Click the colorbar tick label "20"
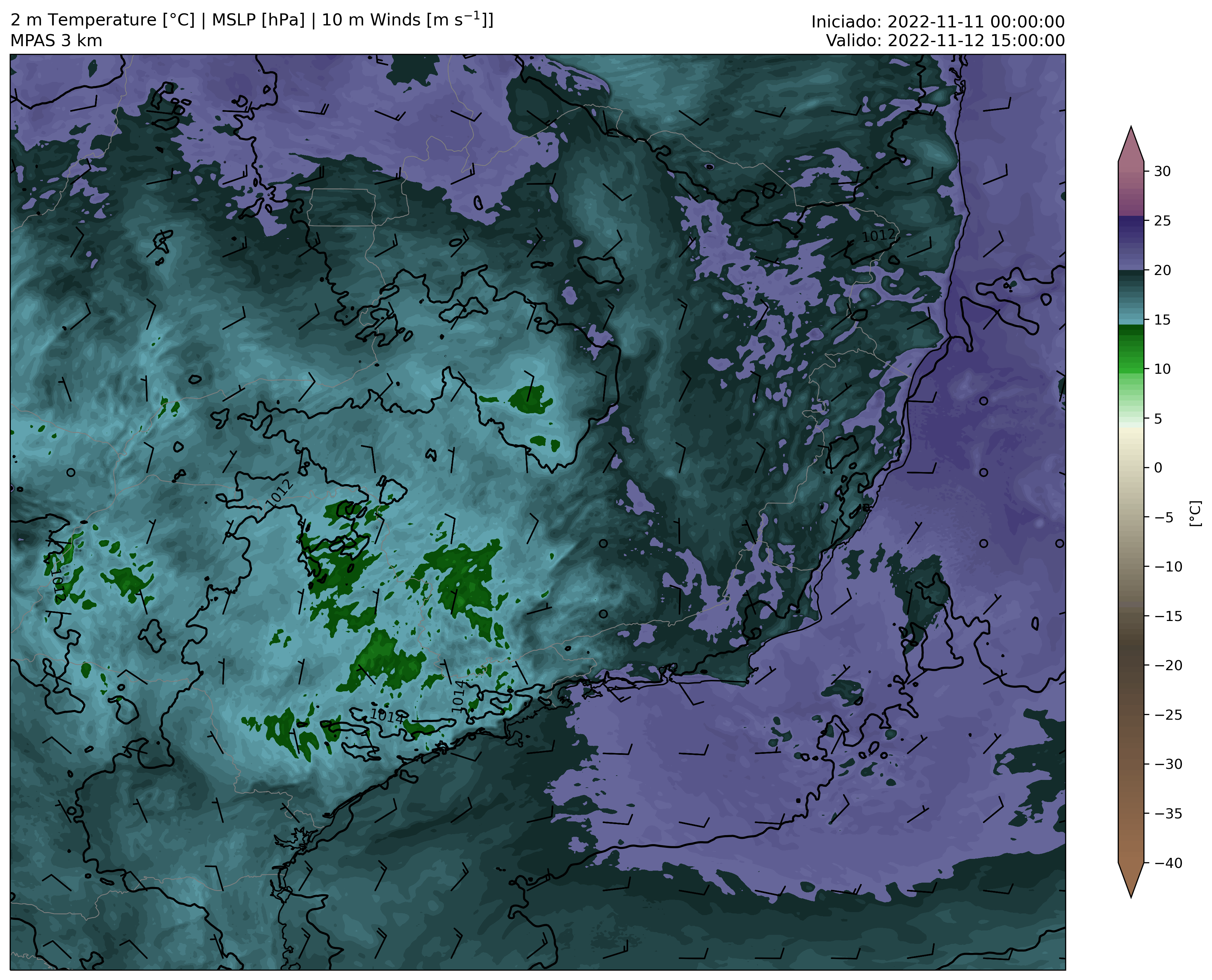The height and width of the screenshot is (980, 1212). 1162,270
